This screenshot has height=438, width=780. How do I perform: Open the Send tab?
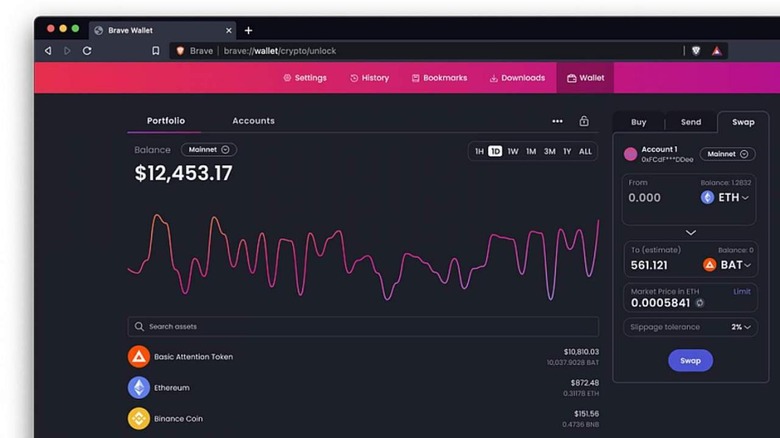691,122
